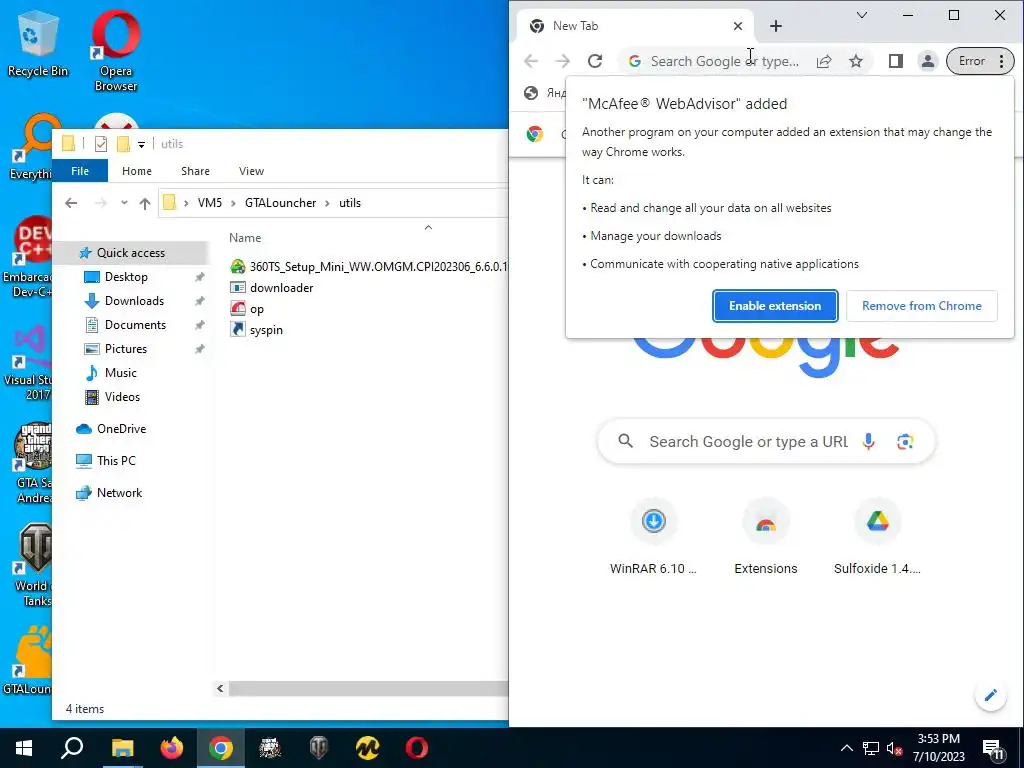Viewport: 1024px width, 768px height.
Task: Click VM5 in breadcrumb path
Action: 210,203
